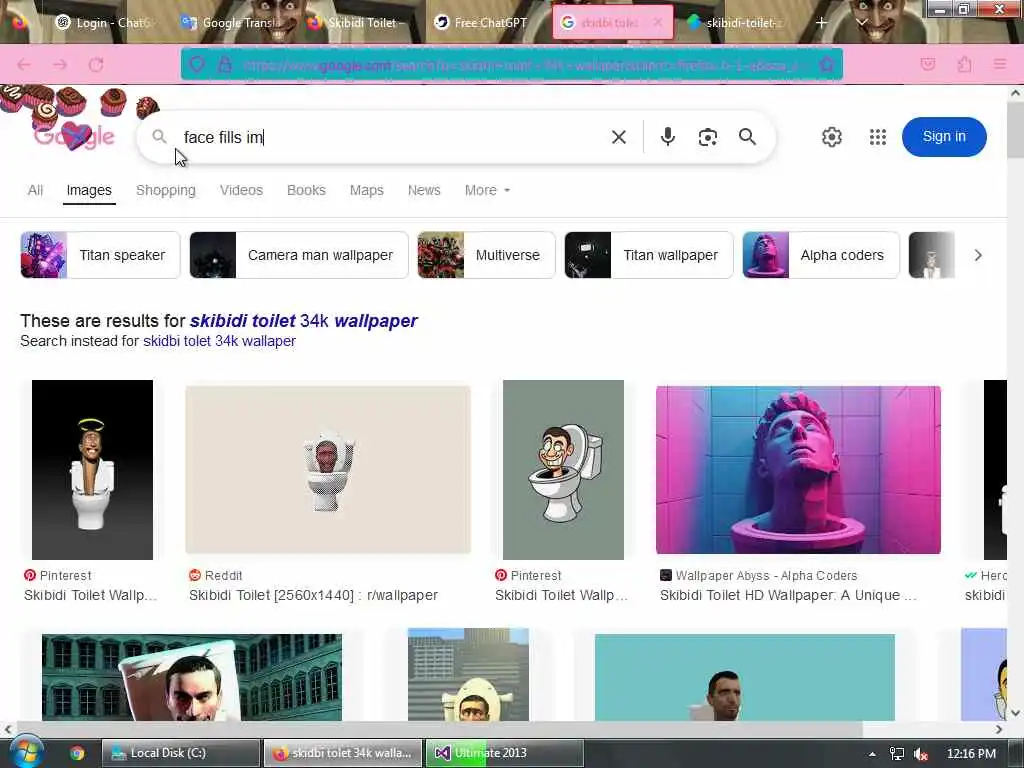Click the Google Valentine's doodle logo
The height and width of the screenshot is (768, 1024).
(73, 136)
